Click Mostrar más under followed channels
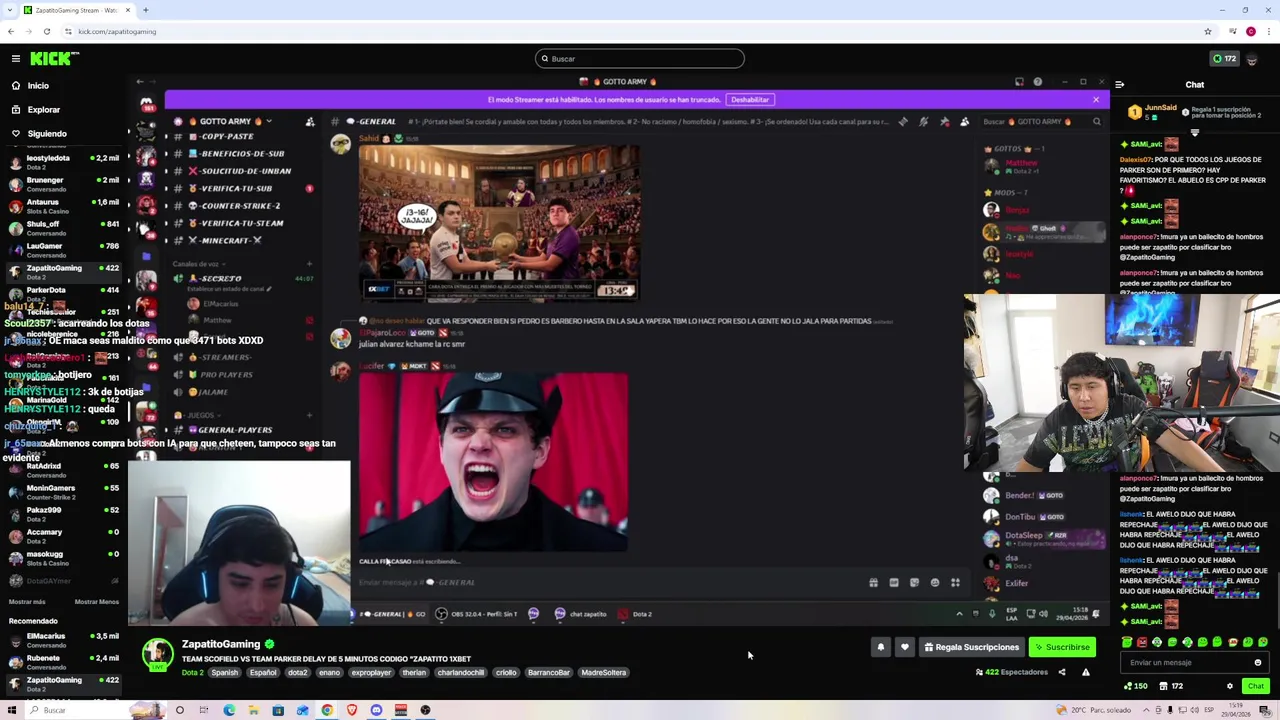 [27, 602]
